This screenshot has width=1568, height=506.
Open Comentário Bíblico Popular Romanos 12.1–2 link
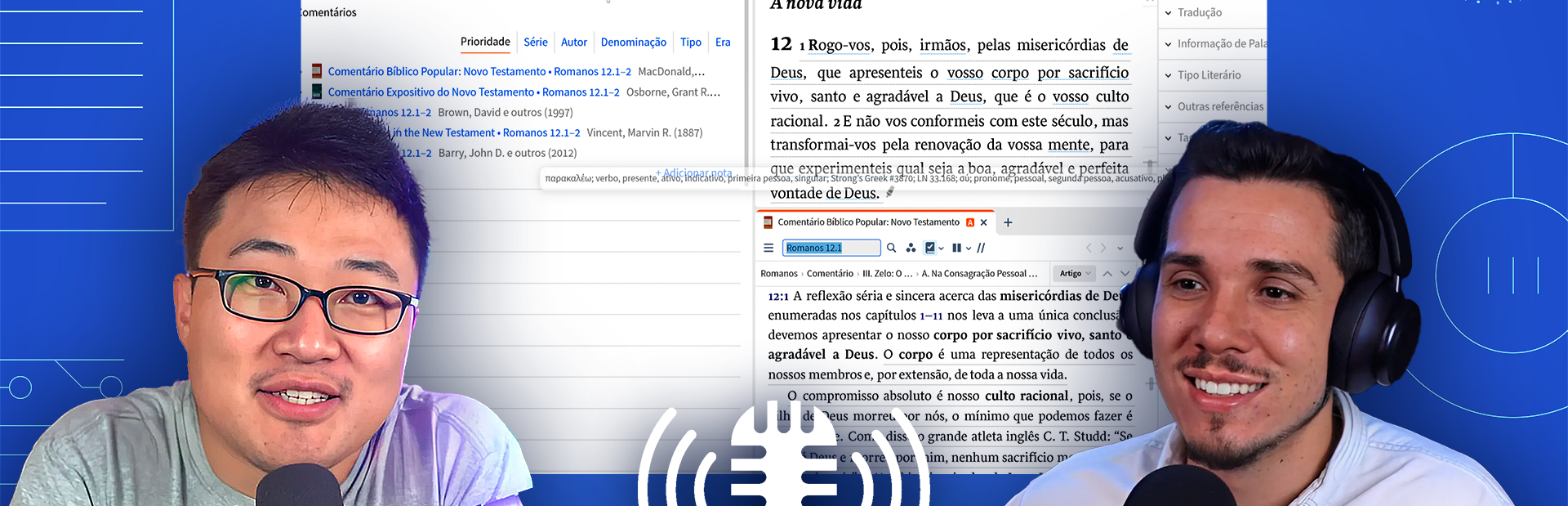tap(479, 72)
